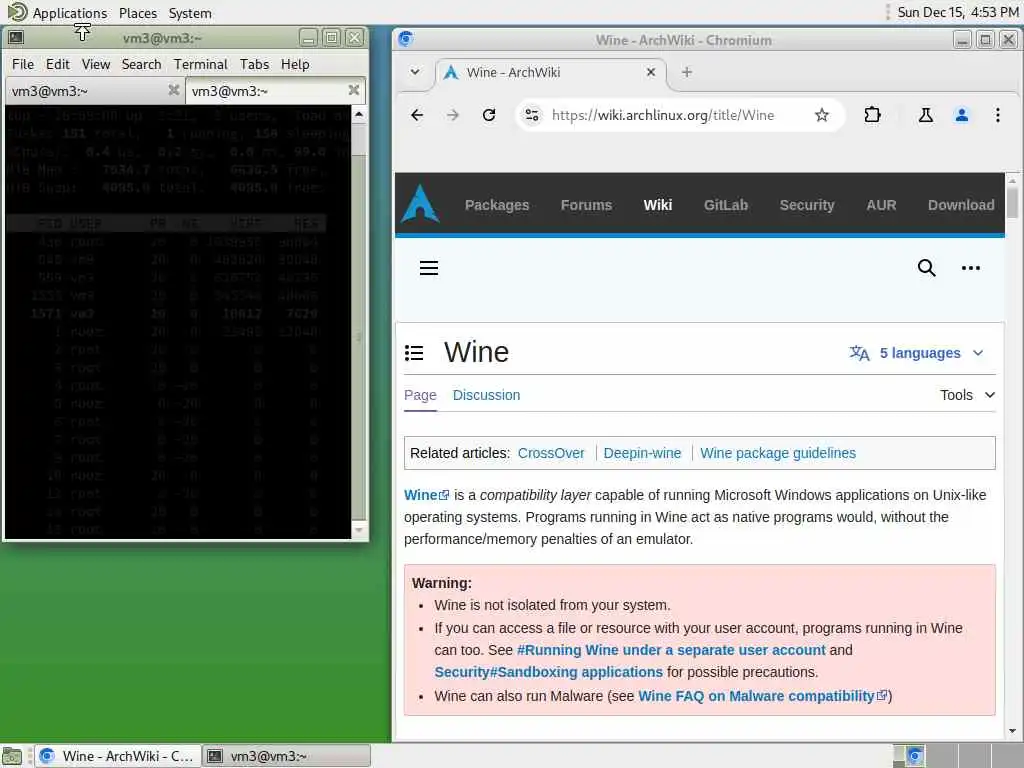This screenshot has width=1024, height=768.
Task: Open the GitLab nav link
Action: [726, 205]
